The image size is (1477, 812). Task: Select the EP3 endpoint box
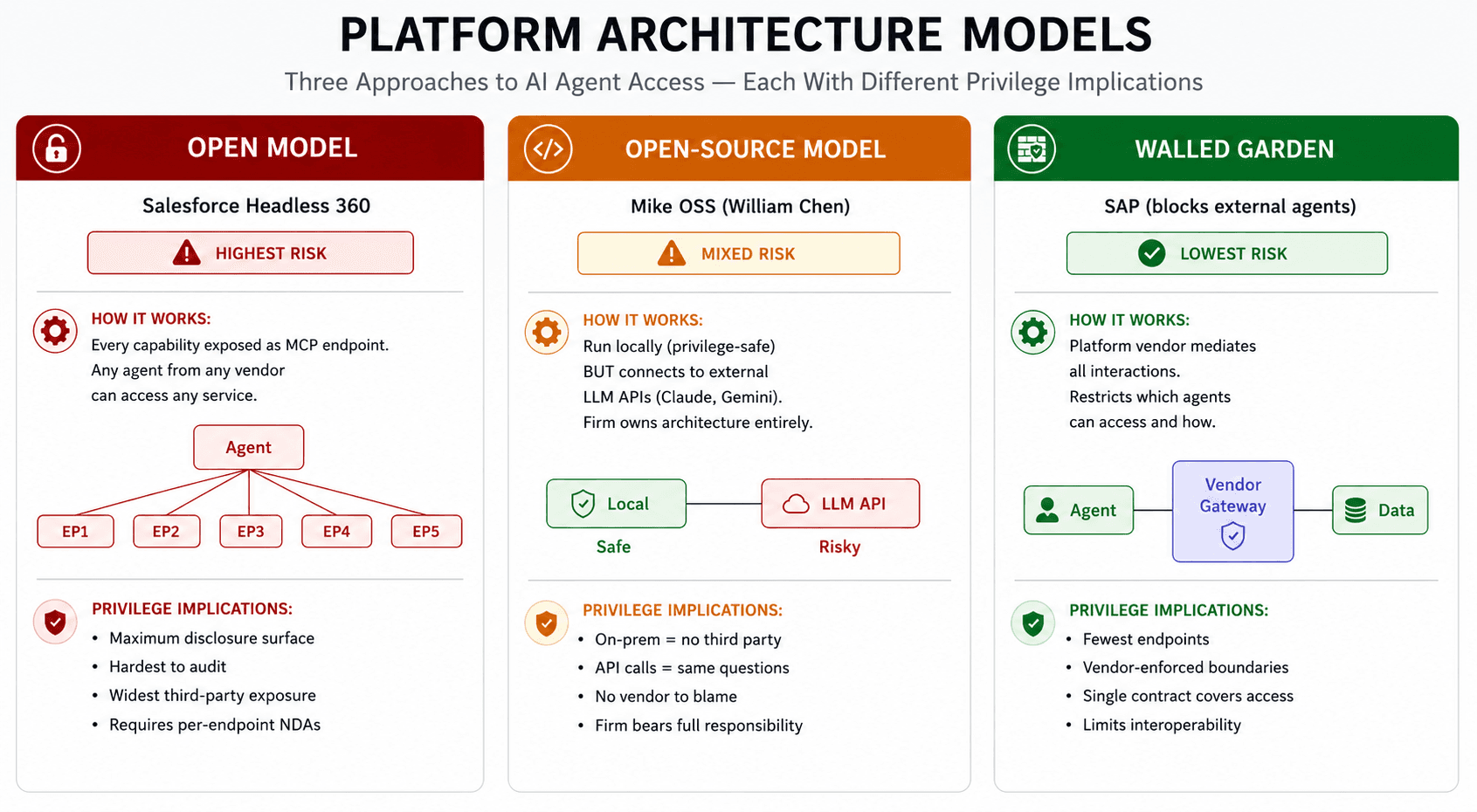(251, 531)
